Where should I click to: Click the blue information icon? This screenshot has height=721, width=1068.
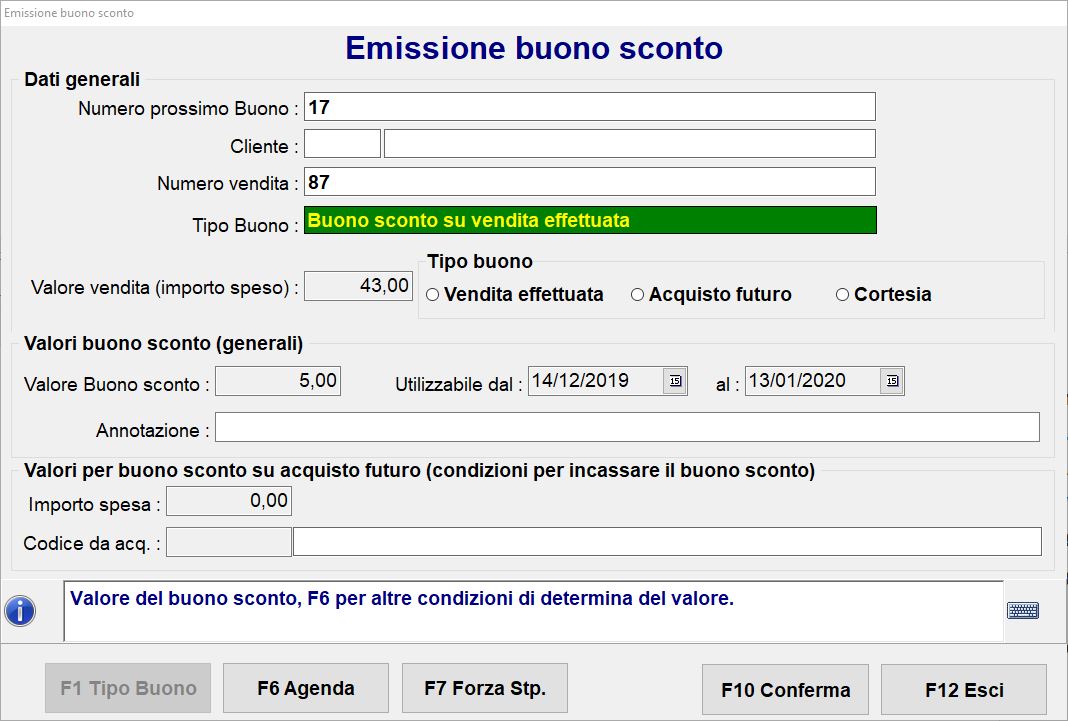coord(20,611)
